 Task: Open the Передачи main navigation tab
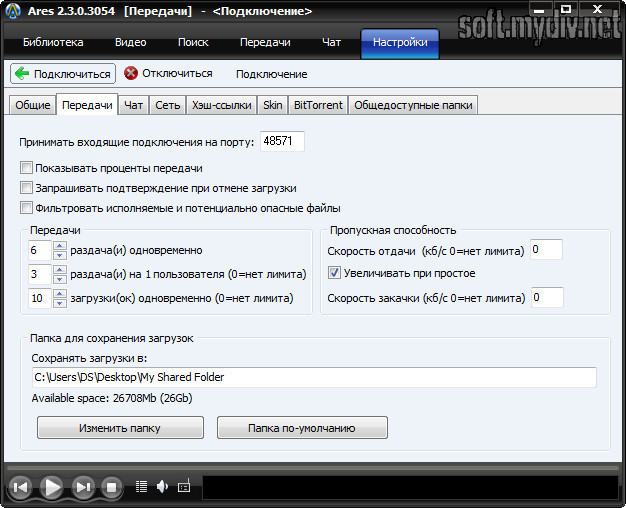265,42
